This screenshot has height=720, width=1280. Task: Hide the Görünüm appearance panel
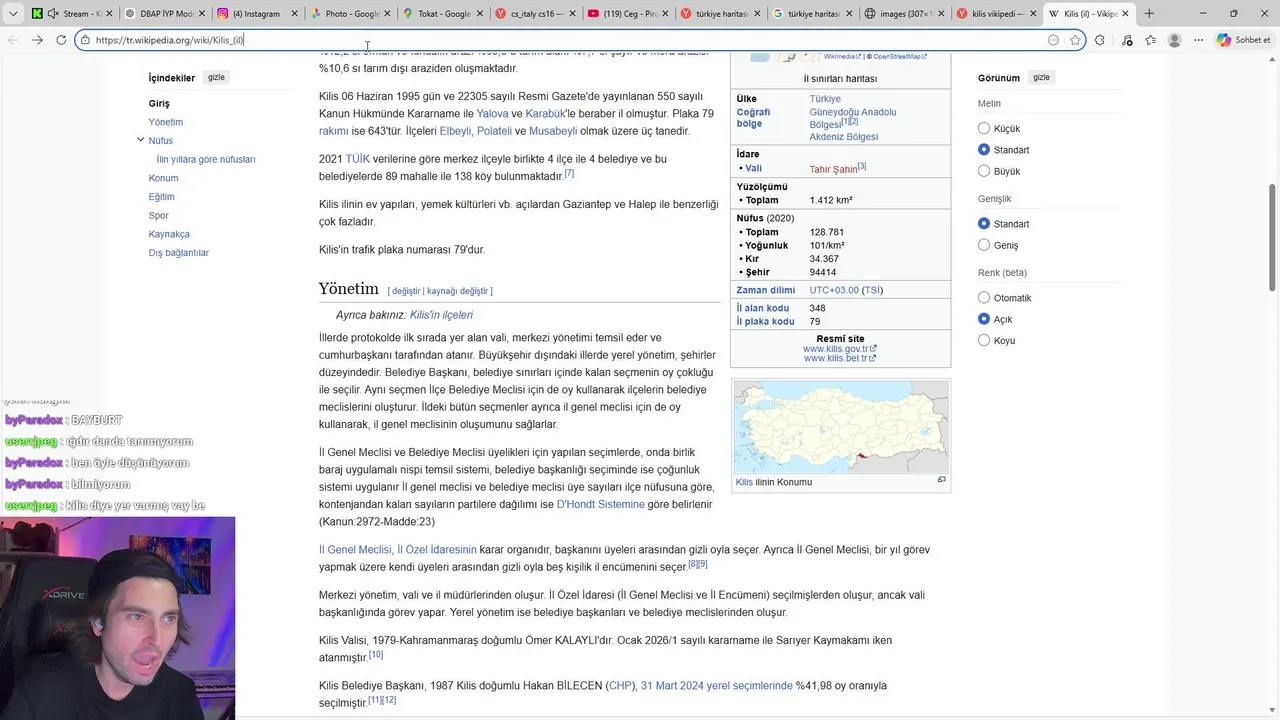pyautogui.click(x=1041, y=77)
